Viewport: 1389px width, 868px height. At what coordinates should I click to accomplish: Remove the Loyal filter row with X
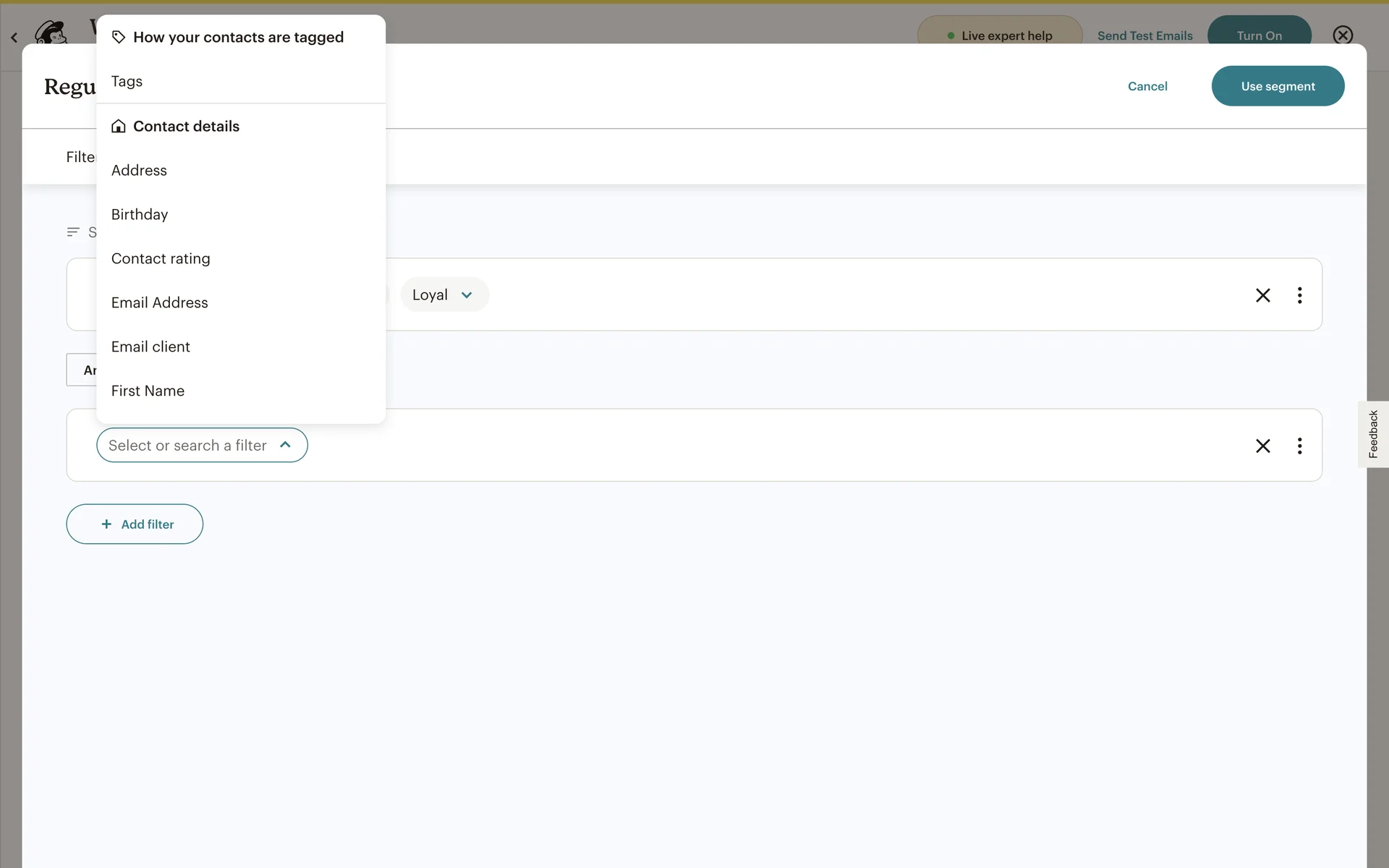pos(1262,295)
